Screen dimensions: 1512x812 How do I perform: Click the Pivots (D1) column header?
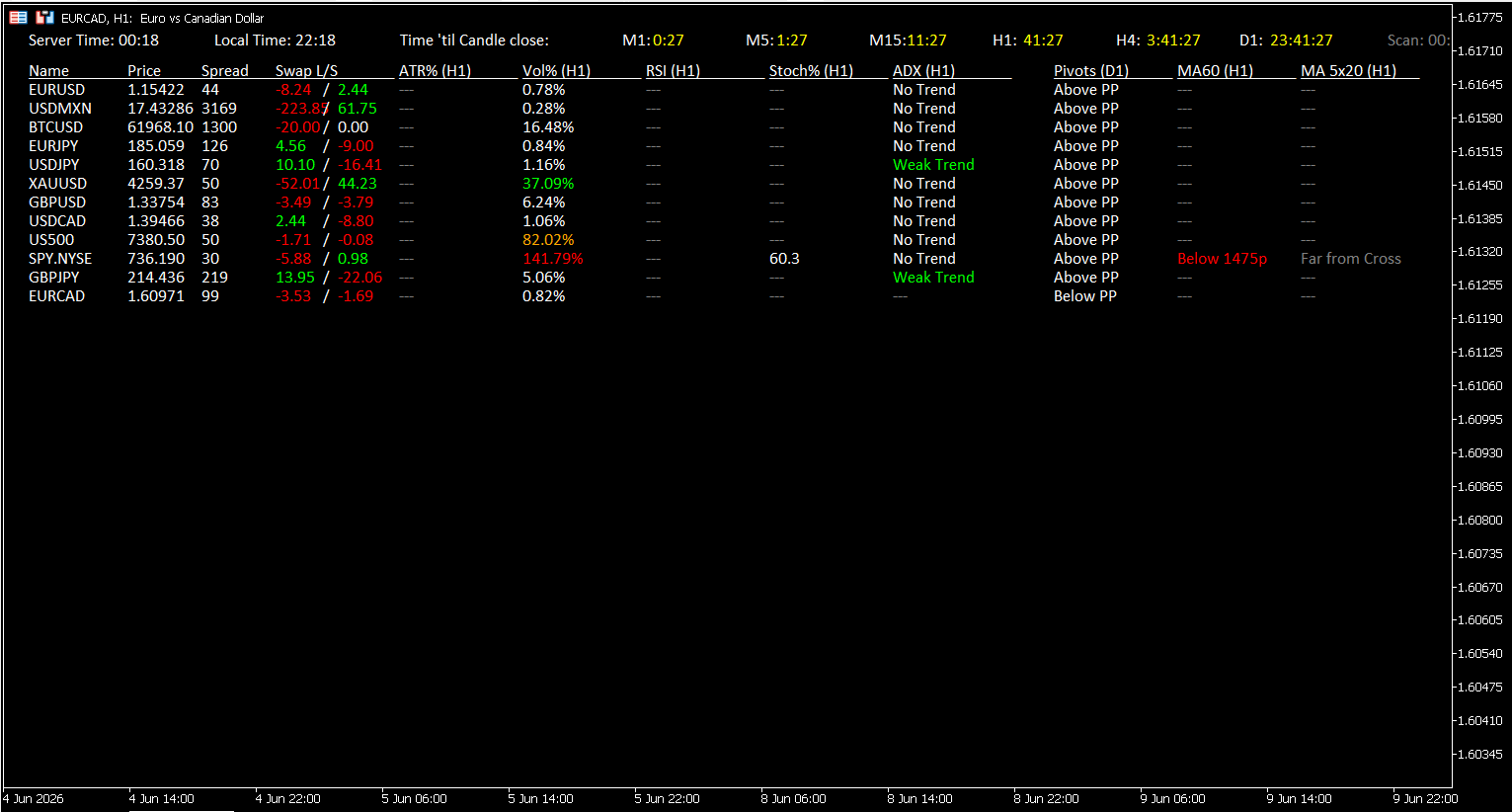click(1090, 70)
